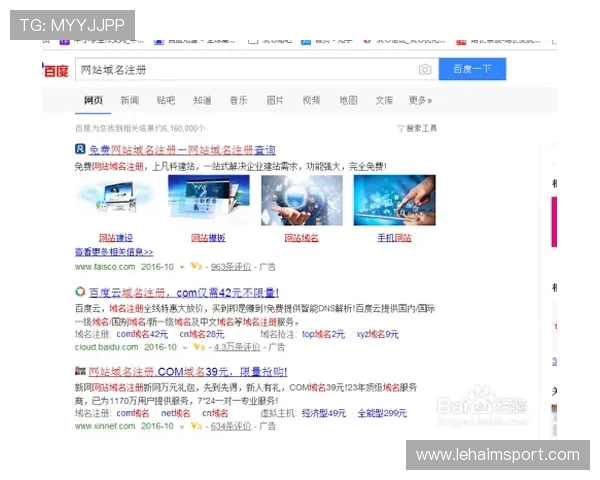This screenshot has height=480, width=600.
Task: Expand dropdown arrow next to cloud.baidu.com
Action: (185, 348)
